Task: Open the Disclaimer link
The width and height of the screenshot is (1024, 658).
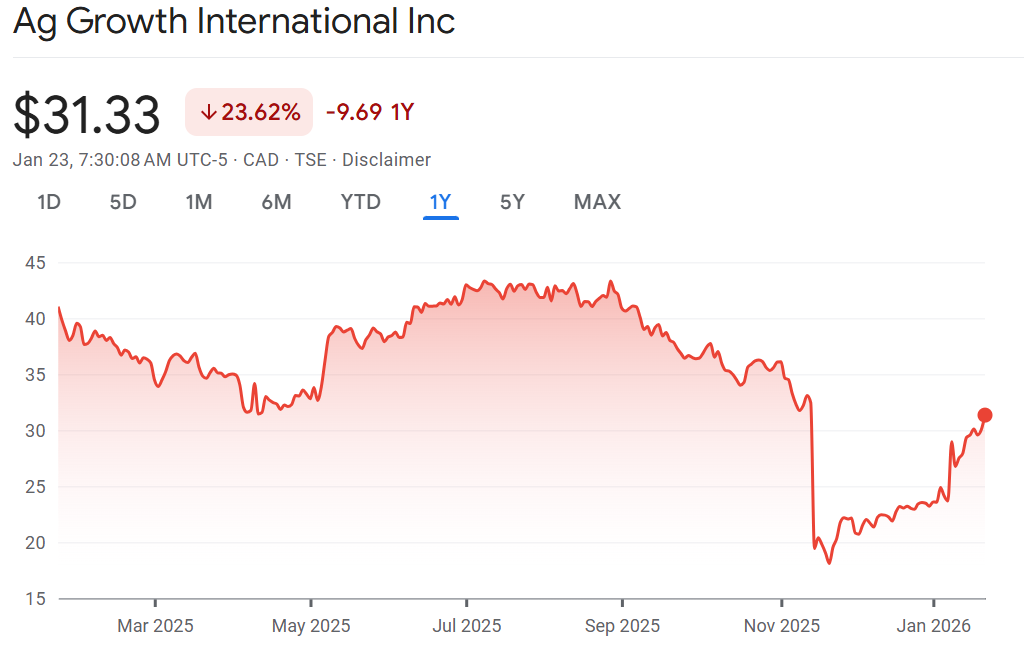Action: (x=387, y=160)
